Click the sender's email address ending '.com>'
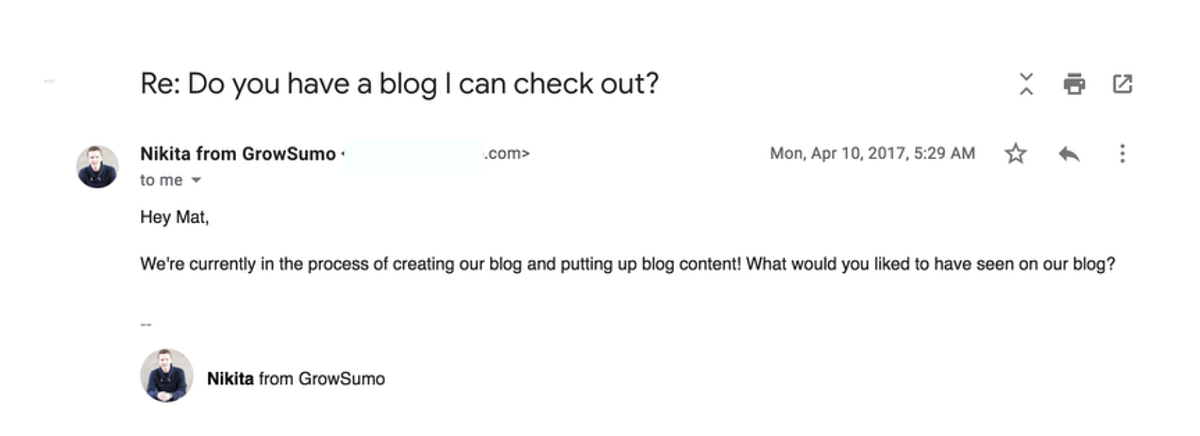 (507, 154)
